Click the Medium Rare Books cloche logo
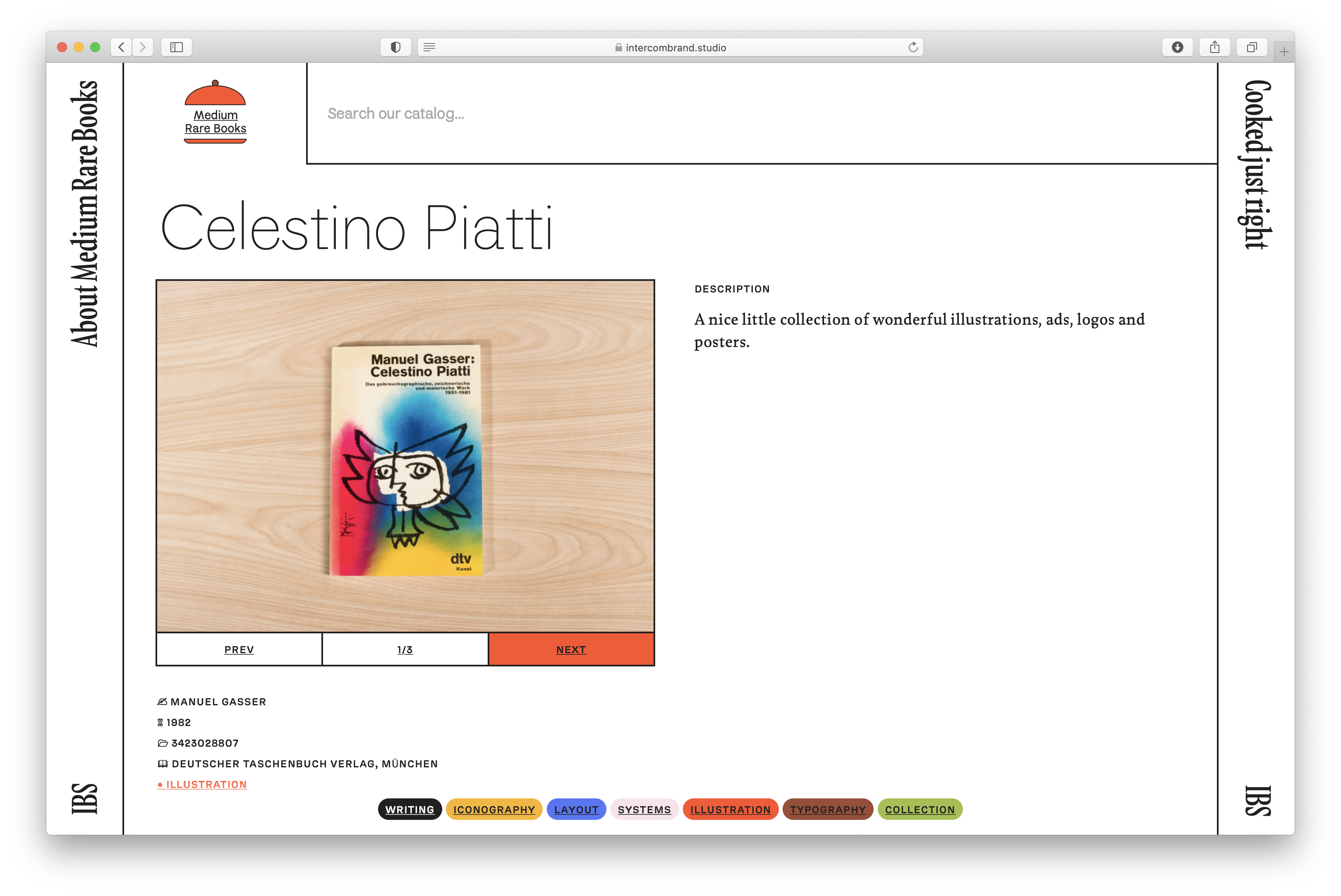This screenshot has width=1341, height=896. coord(216,112)
